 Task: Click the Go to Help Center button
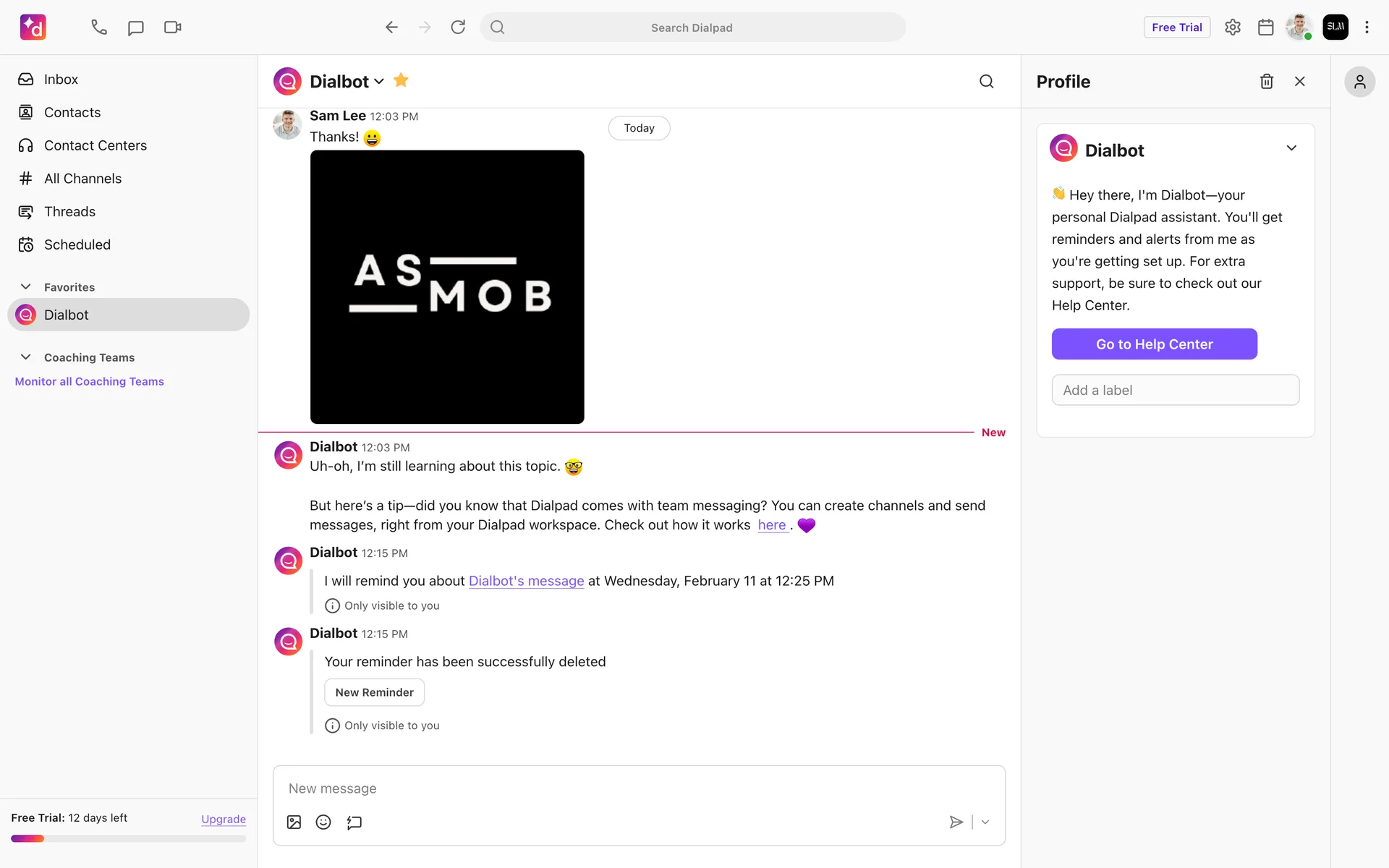[1154, 344]
